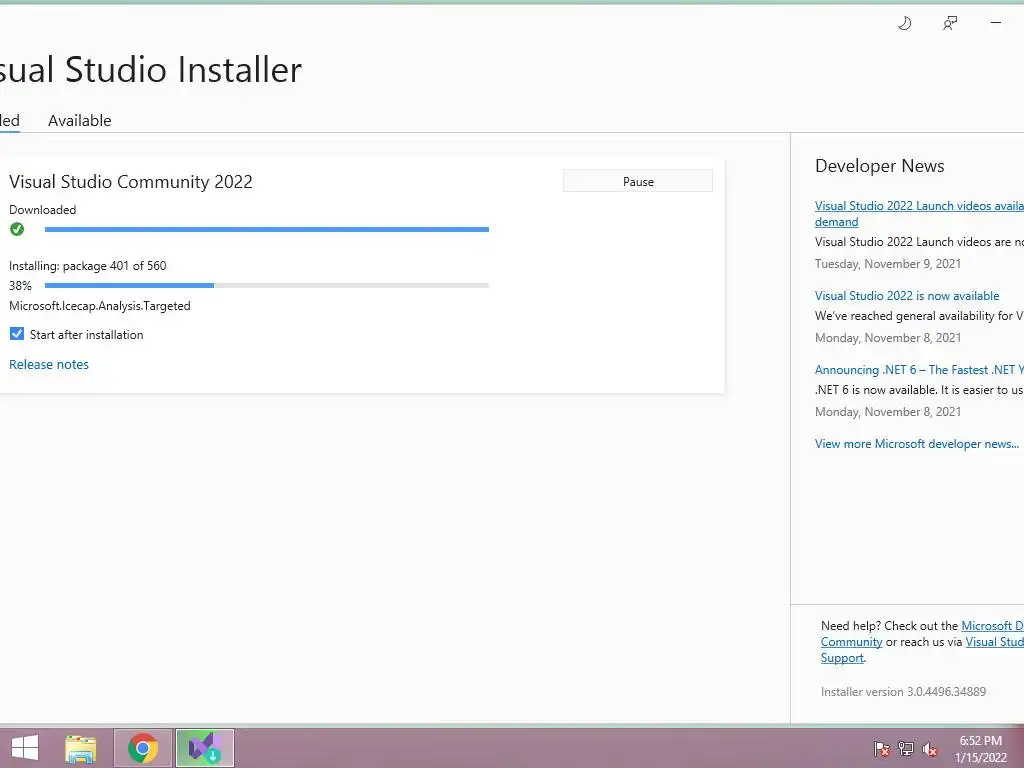Image resolution: width=1024 pixels, height=768 pixels.
Task: Click the Tuesday, November 9, 2021 date
Action: point(888,264)
